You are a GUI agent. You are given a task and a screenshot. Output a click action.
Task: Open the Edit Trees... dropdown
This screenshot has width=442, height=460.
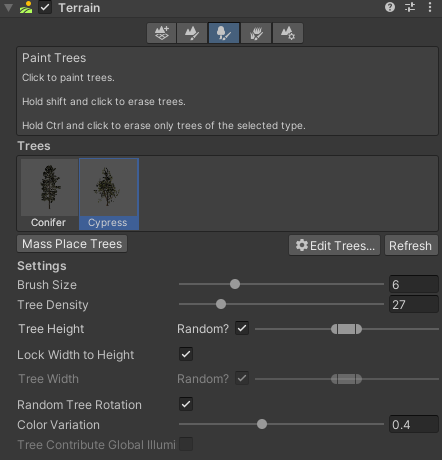point(334,245)
